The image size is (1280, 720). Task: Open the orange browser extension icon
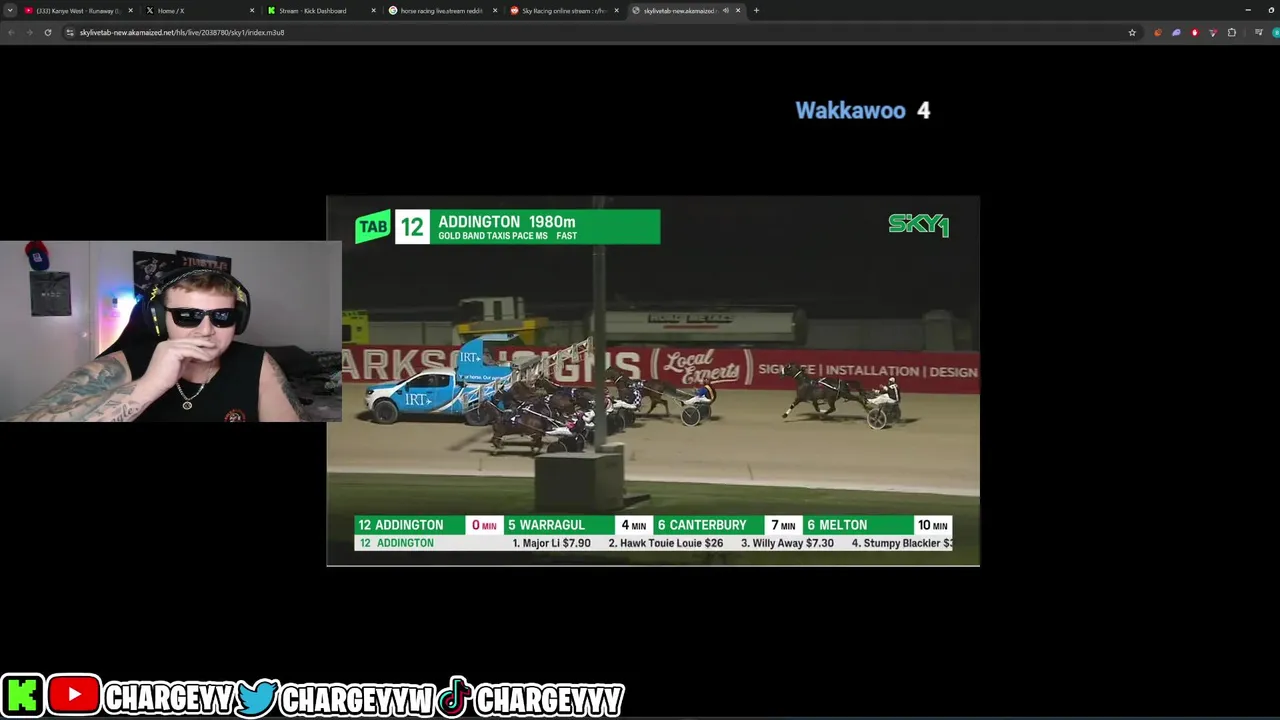point(1158,32)
